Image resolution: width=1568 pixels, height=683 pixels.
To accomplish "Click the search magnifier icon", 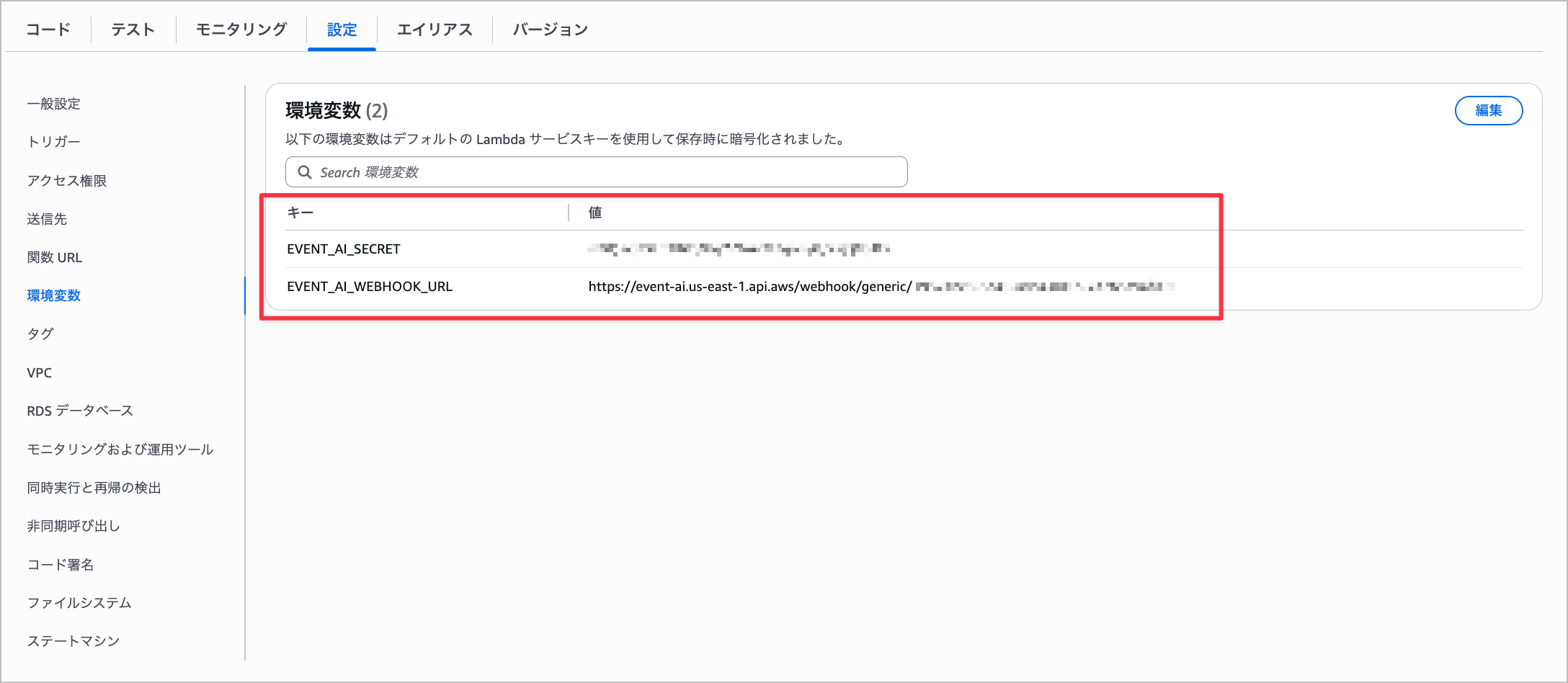I will (306, 172).
